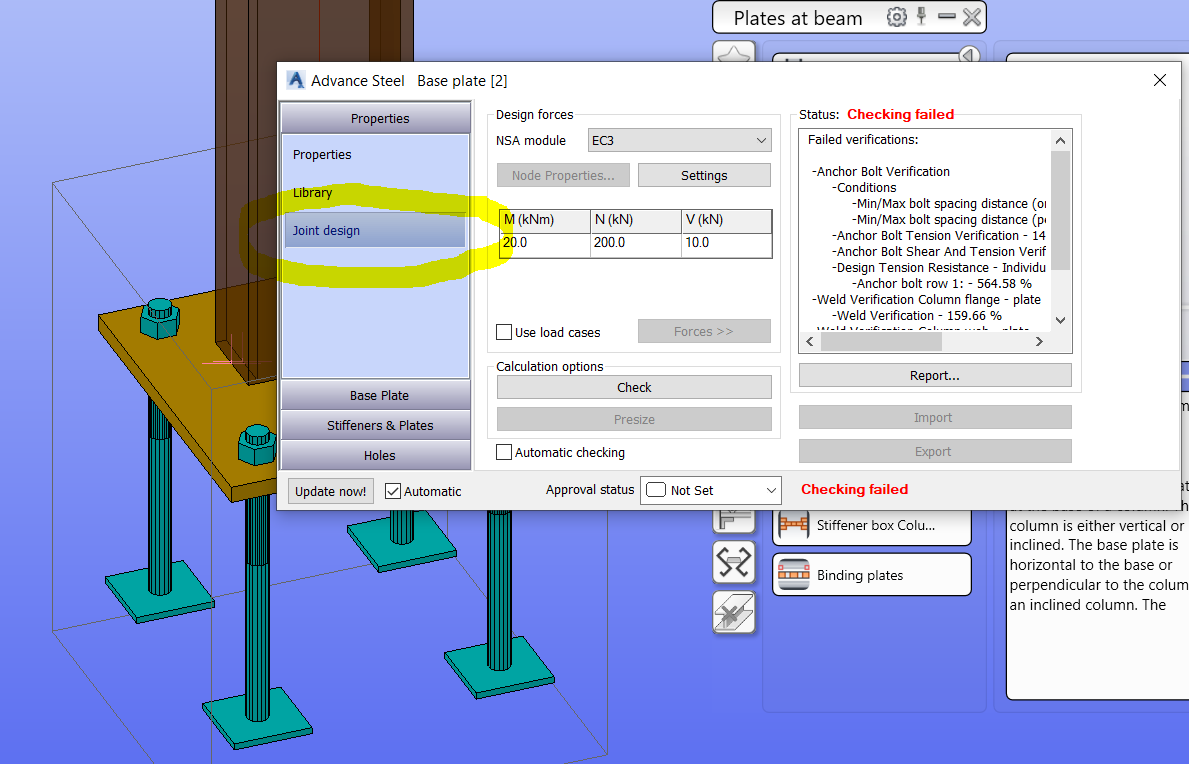Open the NSA module EC3 dropdown

point(679,140)
